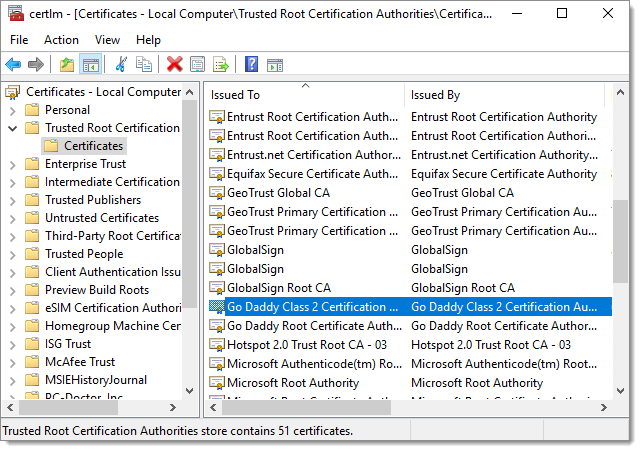The image size is (640, 451).
Task: Click the certlm app icon in title bar
Action: tap(16, 13)
